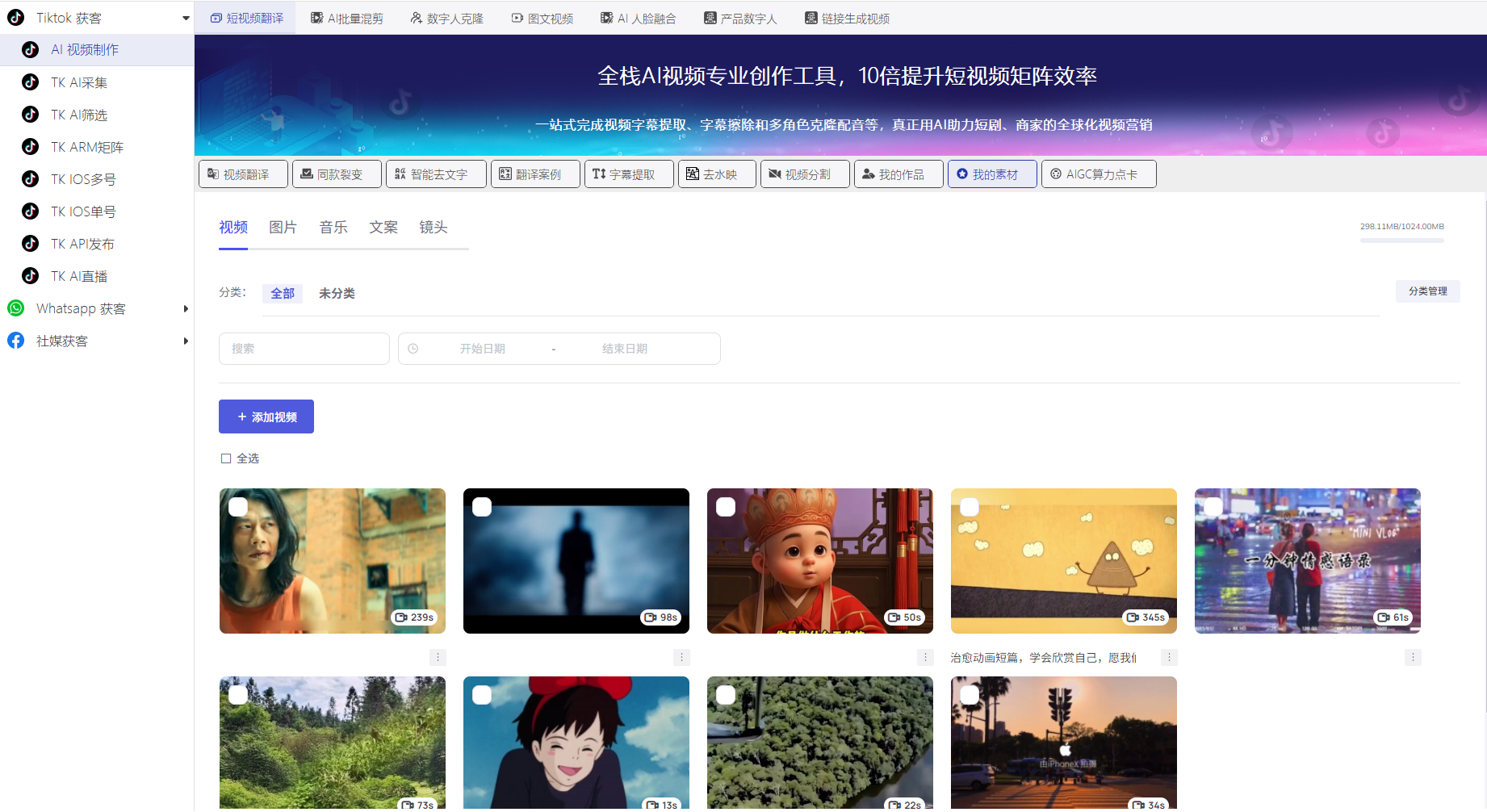This screenshot has width=1487, height=812.
Task: Click the storage usage progress bar
Action: [1402, 240]
